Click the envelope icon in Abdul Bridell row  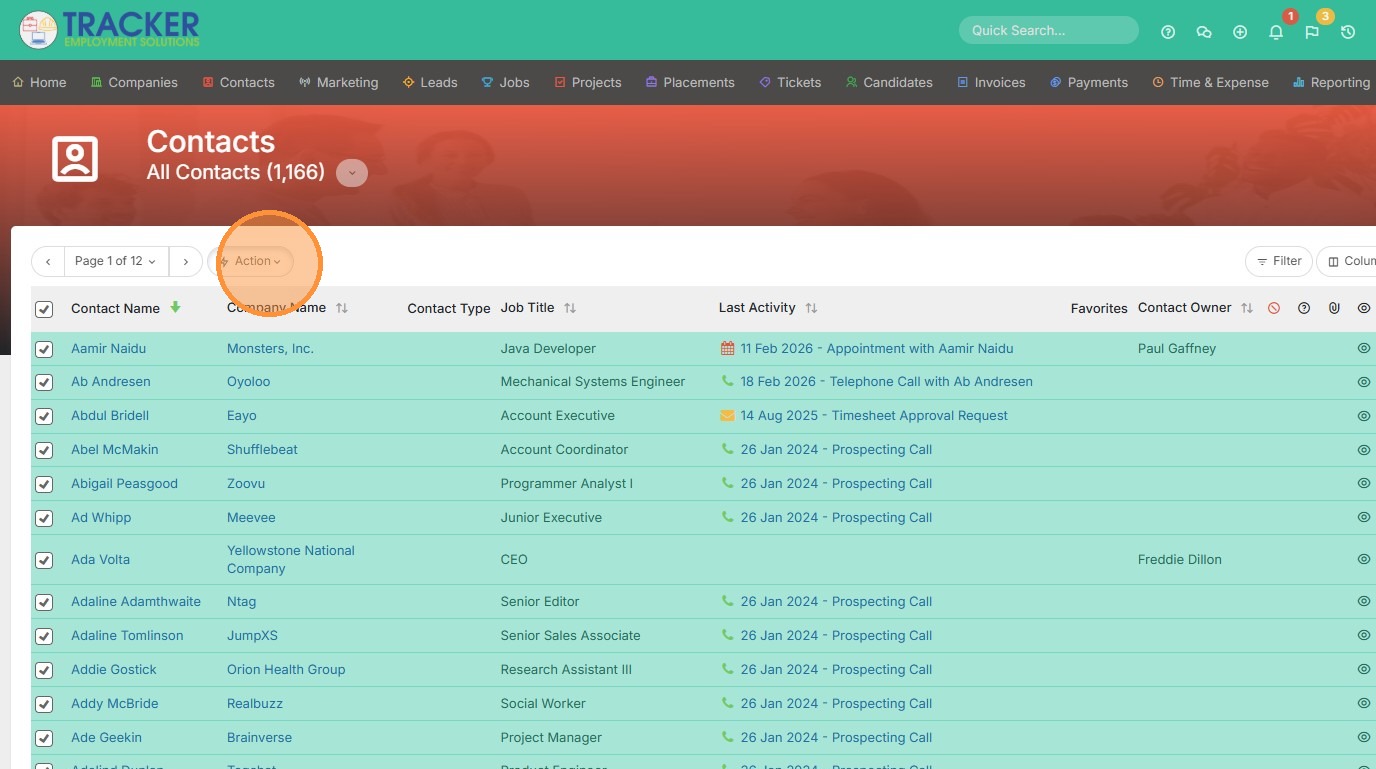[727, 415]
